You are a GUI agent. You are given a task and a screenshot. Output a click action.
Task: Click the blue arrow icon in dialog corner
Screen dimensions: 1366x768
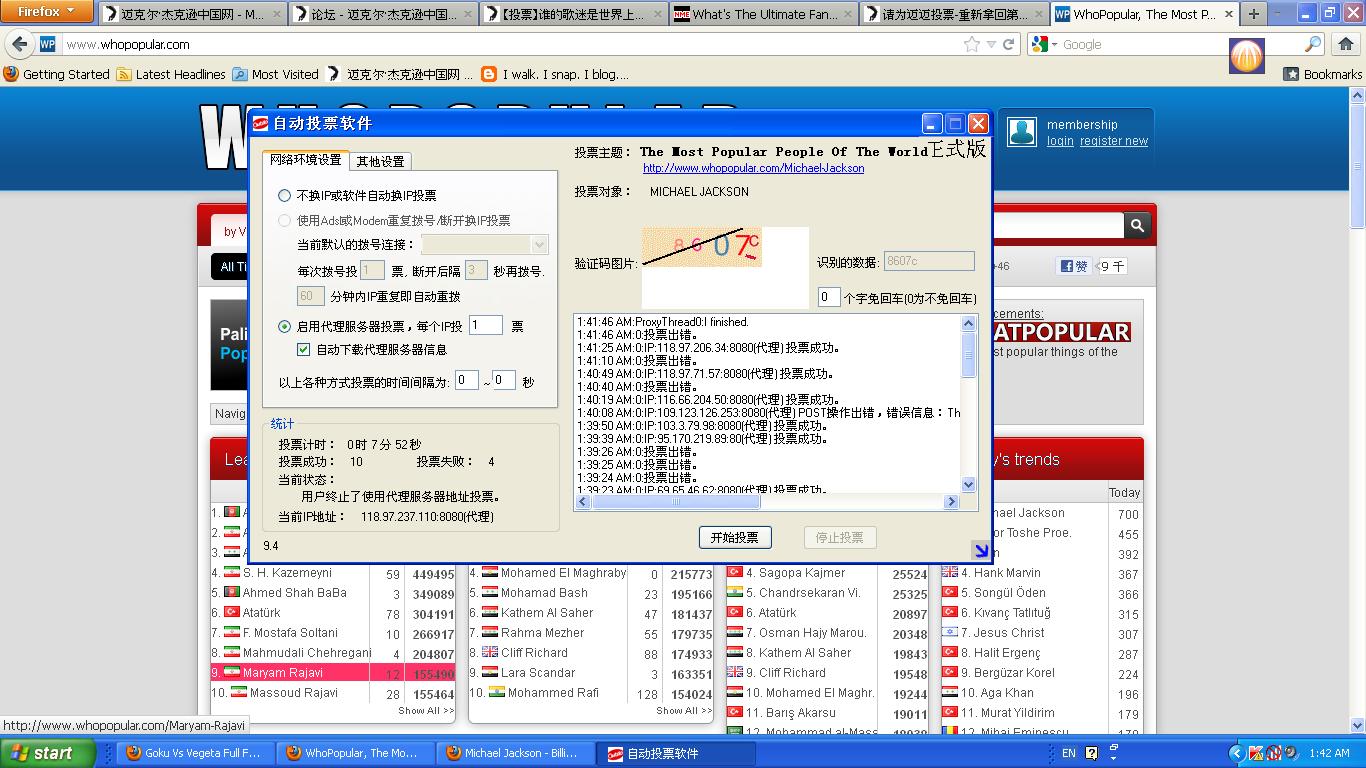pyautogui.click(x=980, y=550)
